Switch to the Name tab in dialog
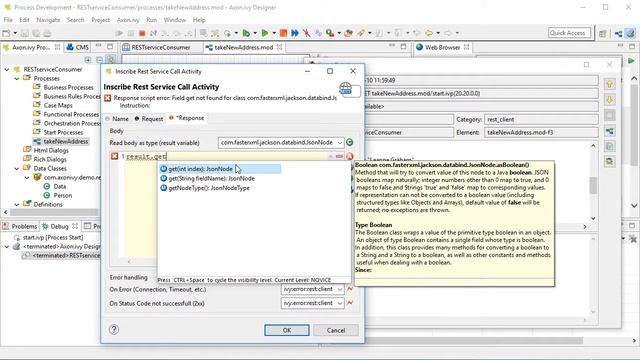Image resolution: width=640 pixels, height=360 pixels. click(117, 119)
